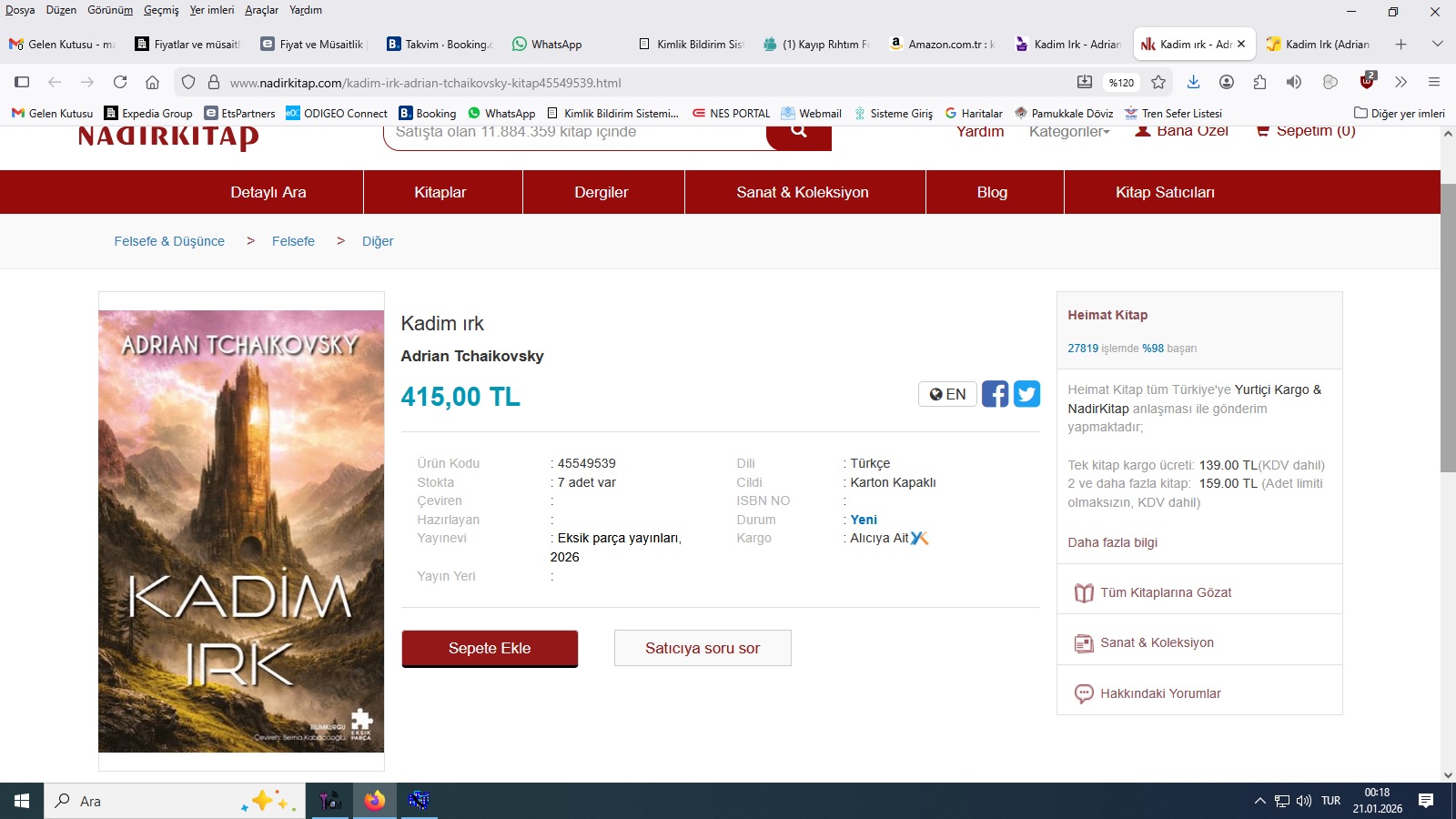Open the Yer imleri menu
Image resolution: width=1456 pixels, height=819 pixels.
point(211,10)
